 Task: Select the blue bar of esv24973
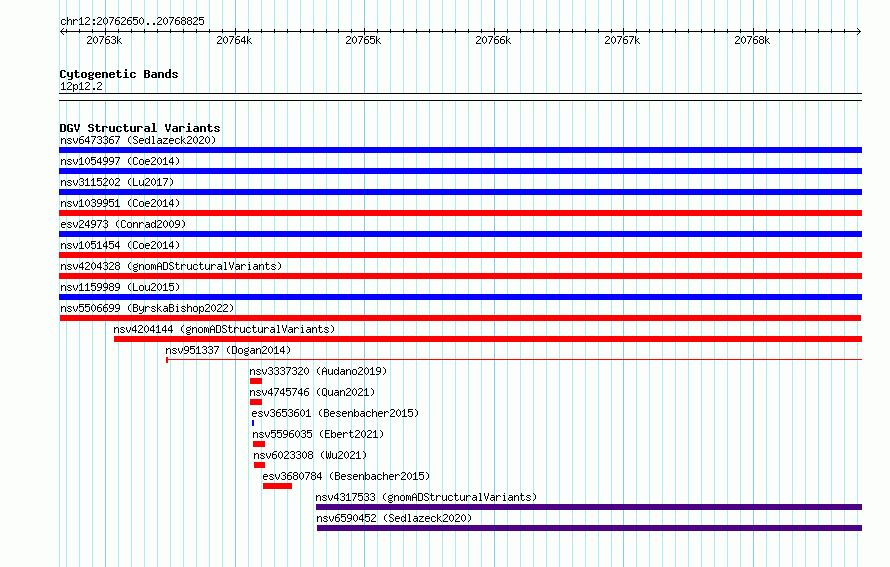(x=460, y=234)
